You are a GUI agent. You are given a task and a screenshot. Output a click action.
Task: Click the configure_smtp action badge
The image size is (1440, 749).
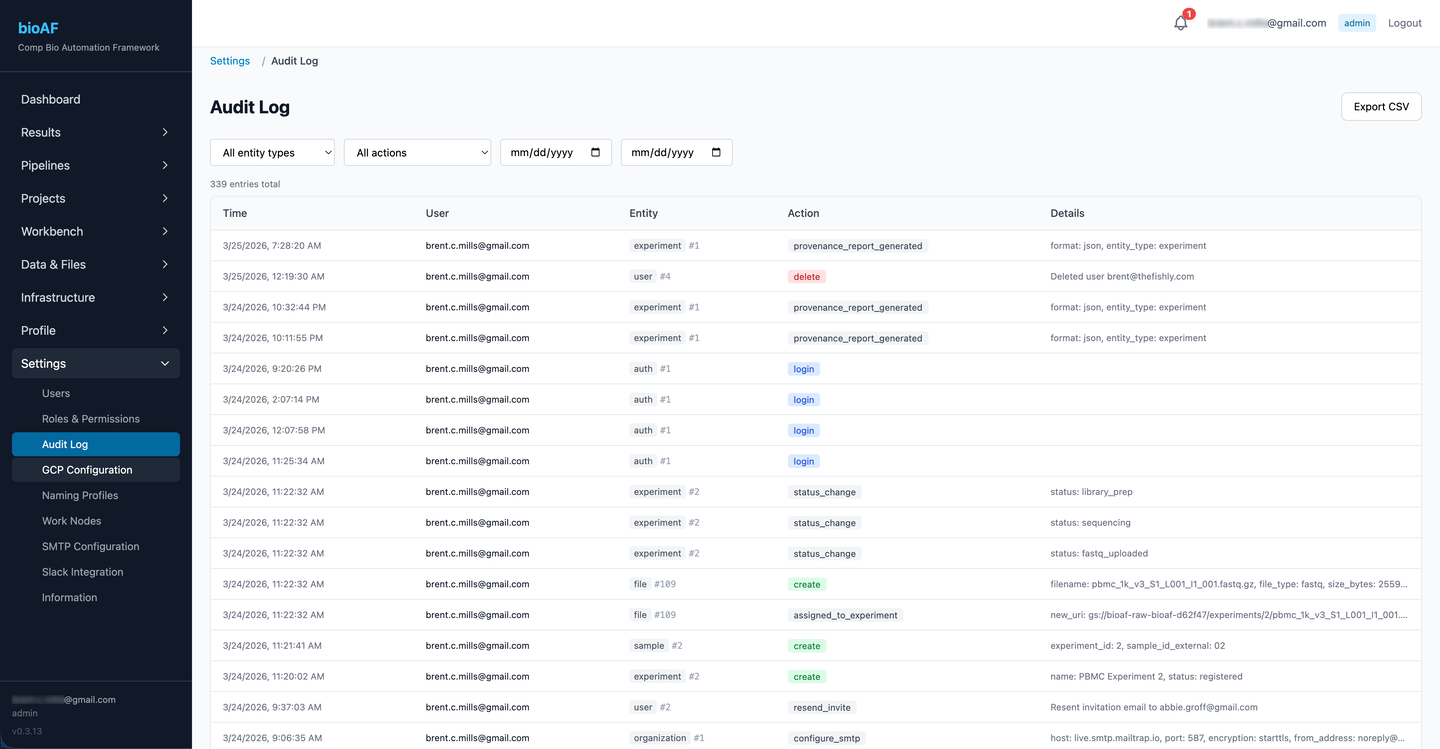click(x=827, y=738)
